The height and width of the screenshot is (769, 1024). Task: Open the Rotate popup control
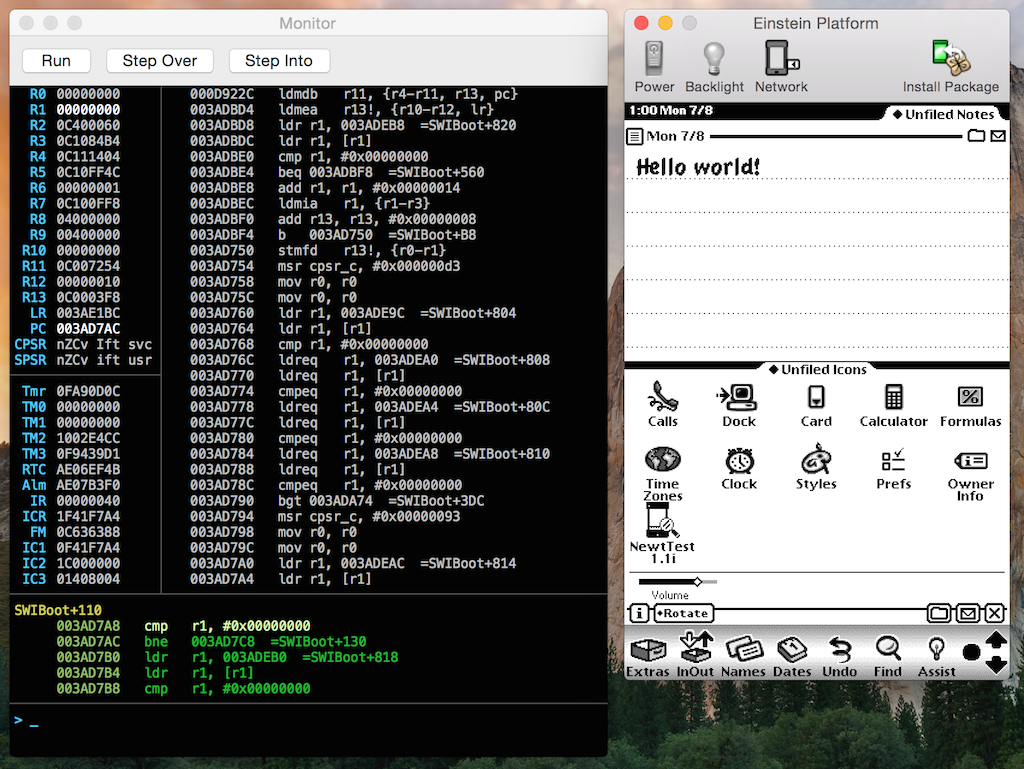tap(684, 613)
